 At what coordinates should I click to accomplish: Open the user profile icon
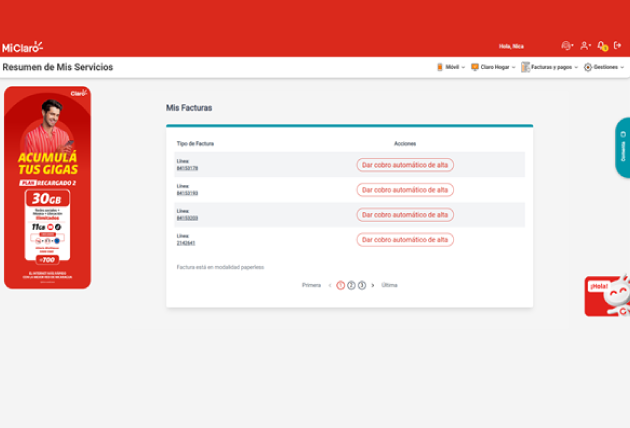coord(584,46)
